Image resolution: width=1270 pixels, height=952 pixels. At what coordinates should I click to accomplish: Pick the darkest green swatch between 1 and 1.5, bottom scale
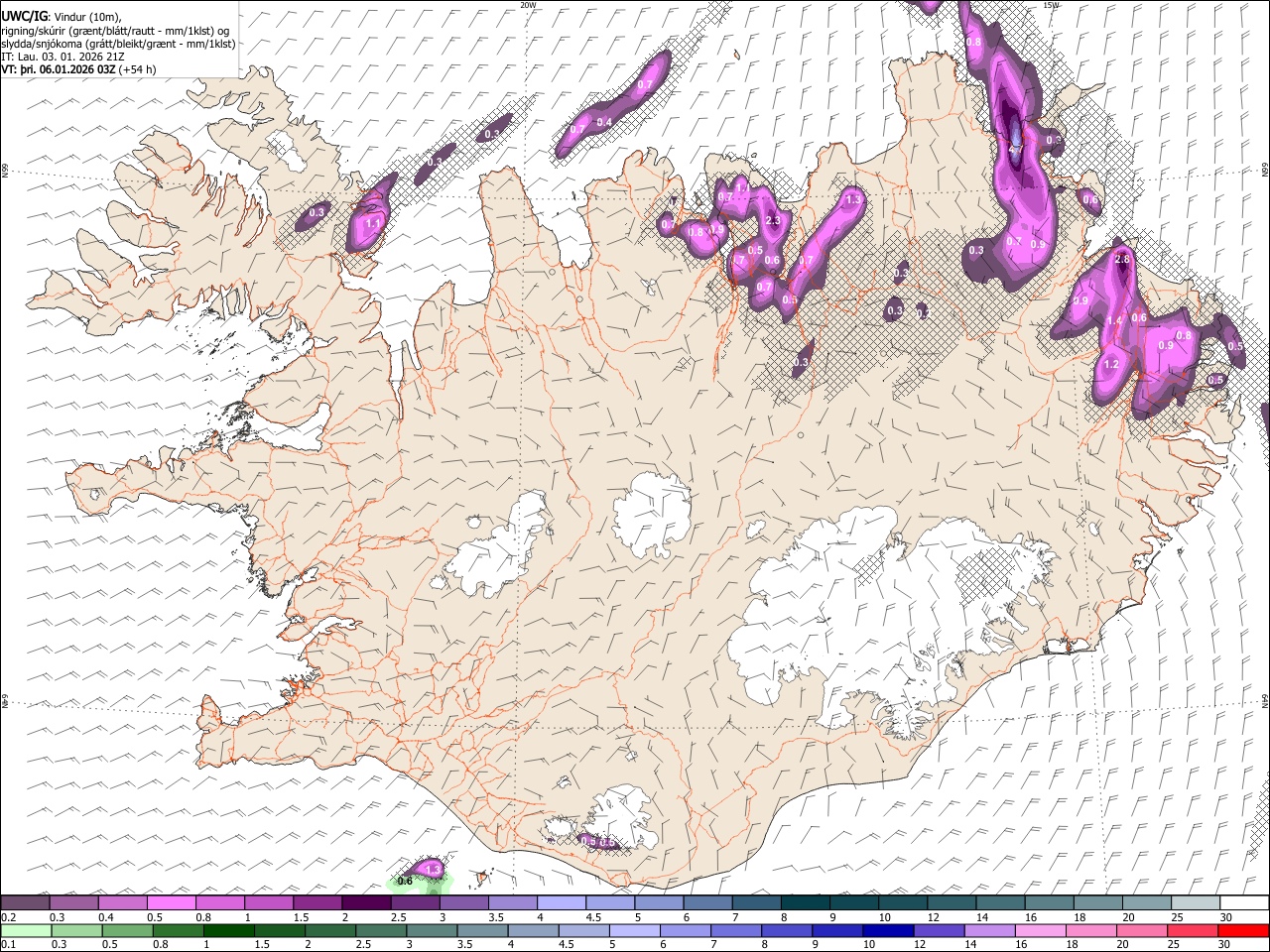pyautogui.click(x=229, y=930)
